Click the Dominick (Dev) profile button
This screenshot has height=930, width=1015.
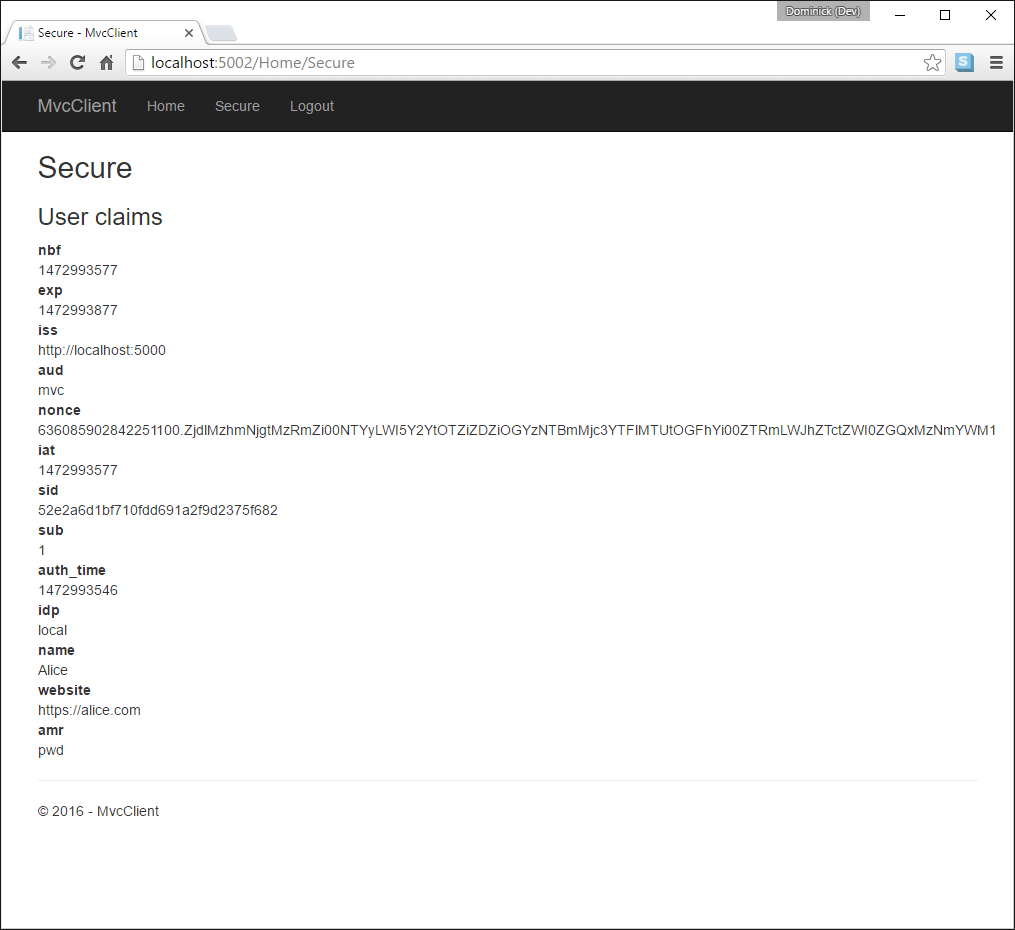[x=823, y=11]
